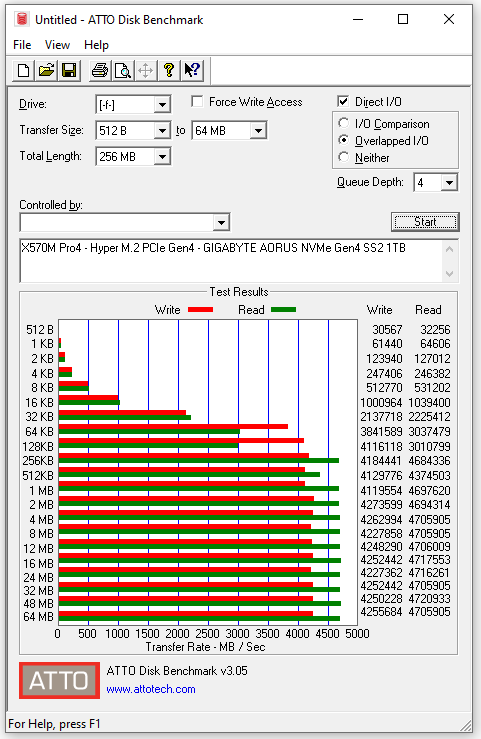Click the yellow question mark About icon

click(x=169, y=71)
